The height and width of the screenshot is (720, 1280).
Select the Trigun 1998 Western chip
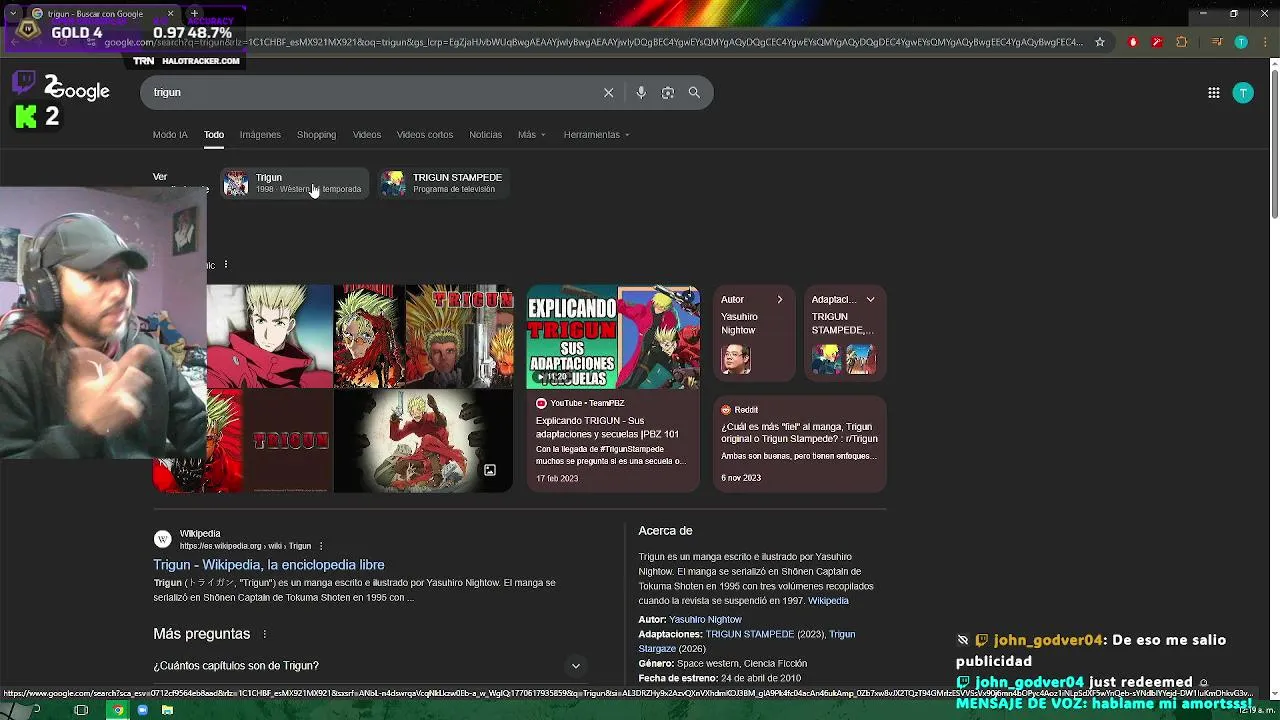tap(295, 183)
